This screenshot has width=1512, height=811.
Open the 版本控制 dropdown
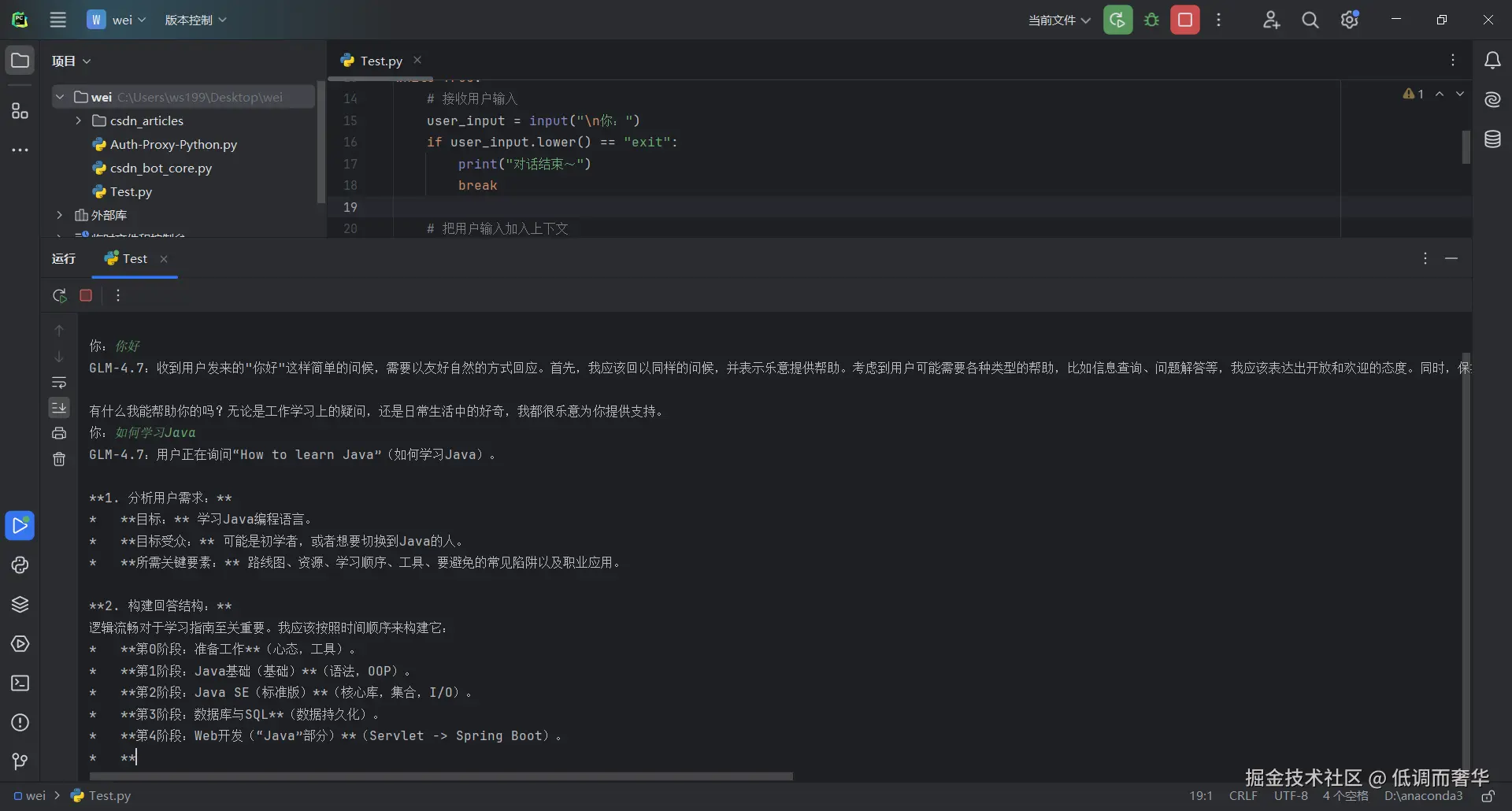tap(195, 20)
